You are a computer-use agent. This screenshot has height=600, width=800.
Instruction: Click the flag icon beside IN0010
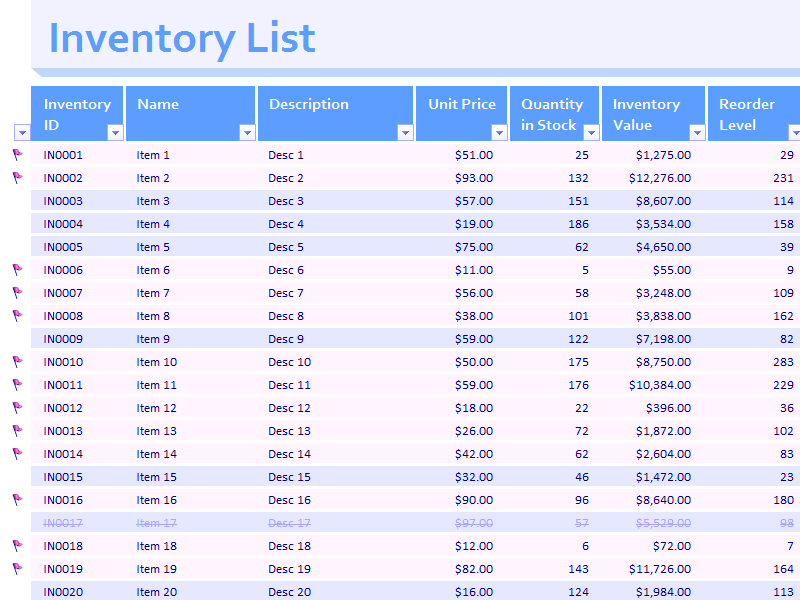point(15,362)
